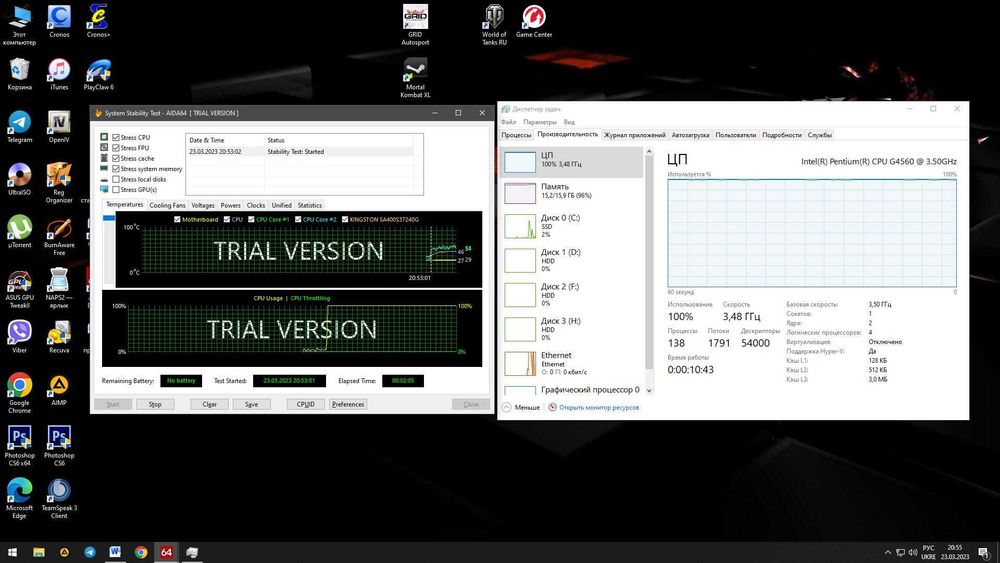1000x563 pixels.
Task: Click the Save button in AIDA64
Action: (x=251, y=404)
